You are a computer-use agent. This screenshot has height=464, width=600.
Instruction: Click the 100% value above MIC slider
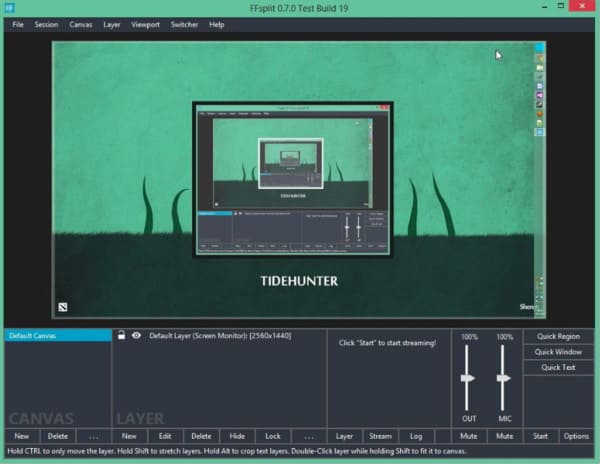click(505, 337)
